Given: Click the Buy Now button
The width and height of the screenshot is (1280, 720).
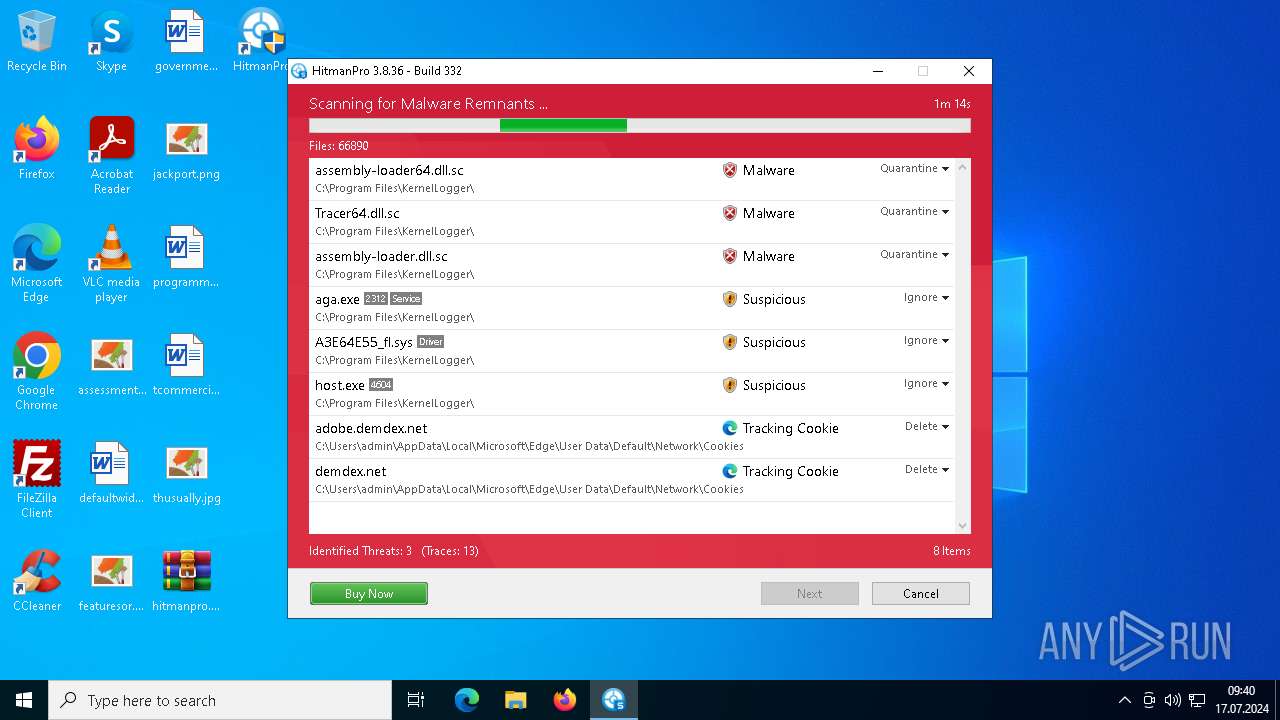Looking at the screenshot, I should tap(369, 594).
